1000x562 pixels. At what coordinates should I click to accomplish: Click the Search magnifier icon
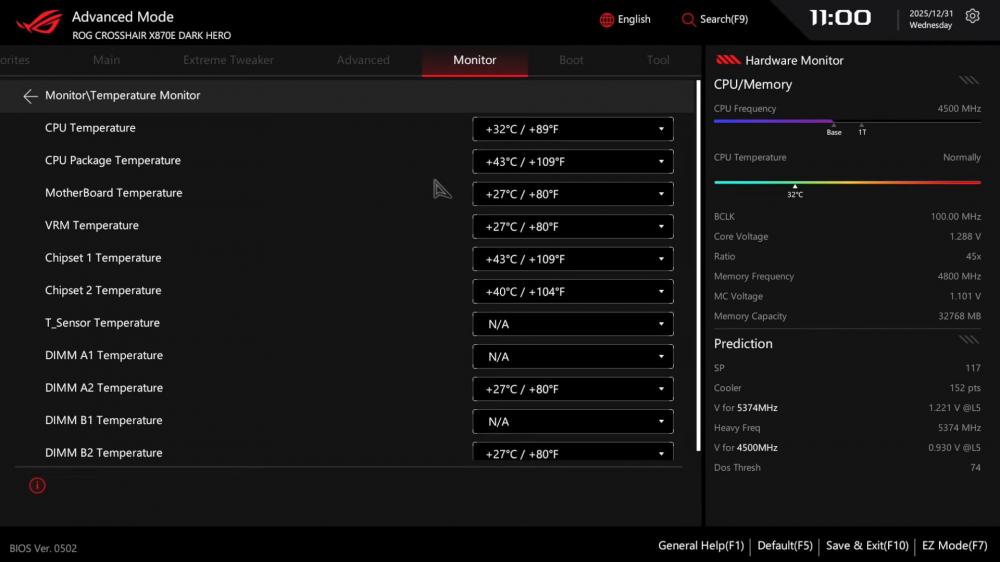[x=688, y=20]
